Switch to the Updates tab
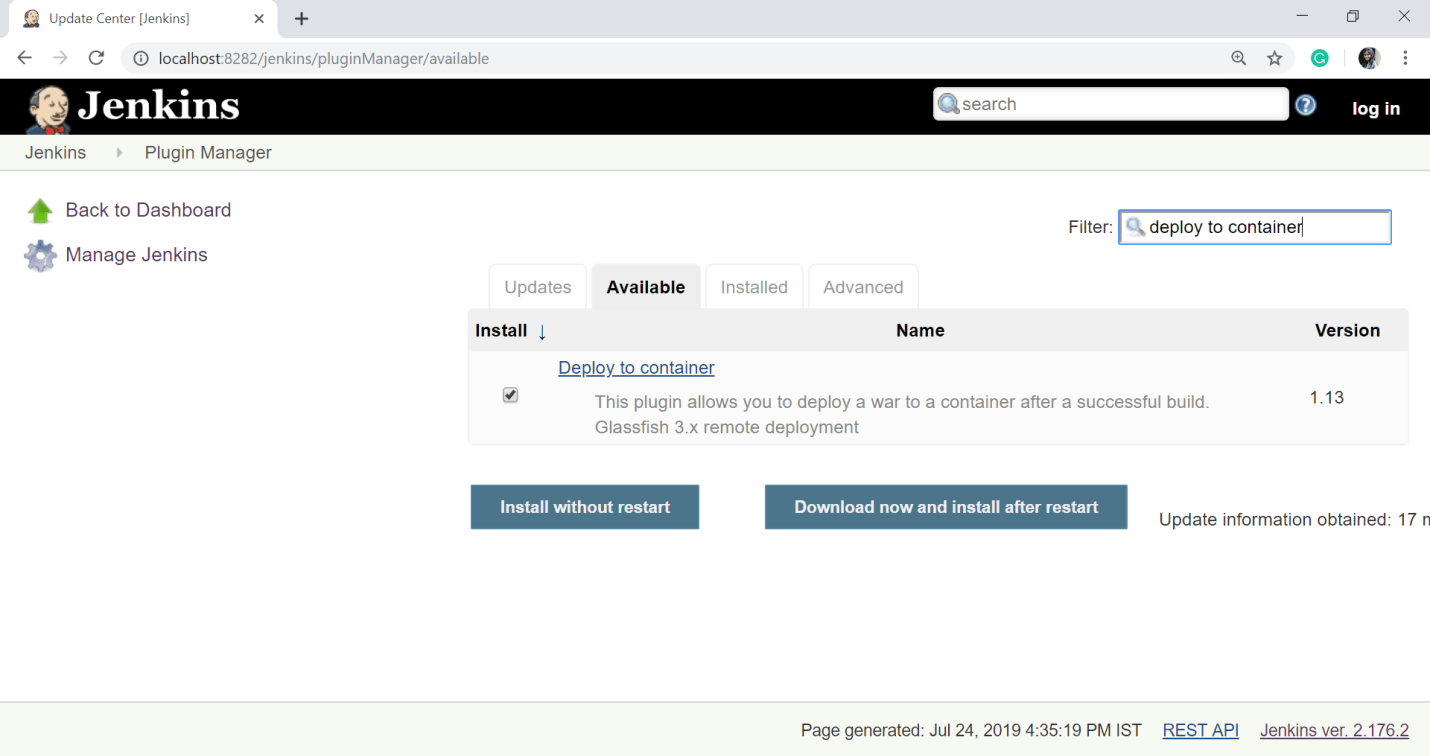Viewport: 1430px width, 756px height. 538,287
